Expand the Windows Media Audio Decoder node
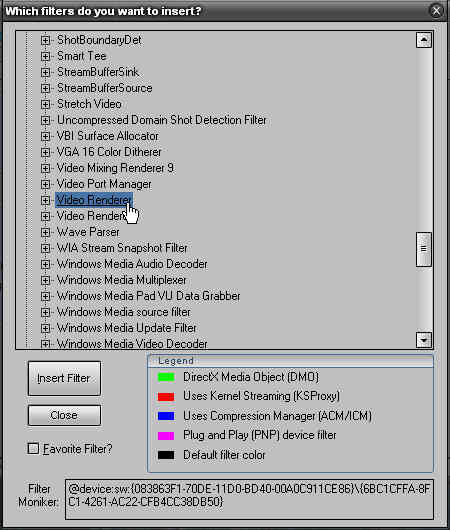Viewport: 450px width, 530px height. tap(45, 264)
